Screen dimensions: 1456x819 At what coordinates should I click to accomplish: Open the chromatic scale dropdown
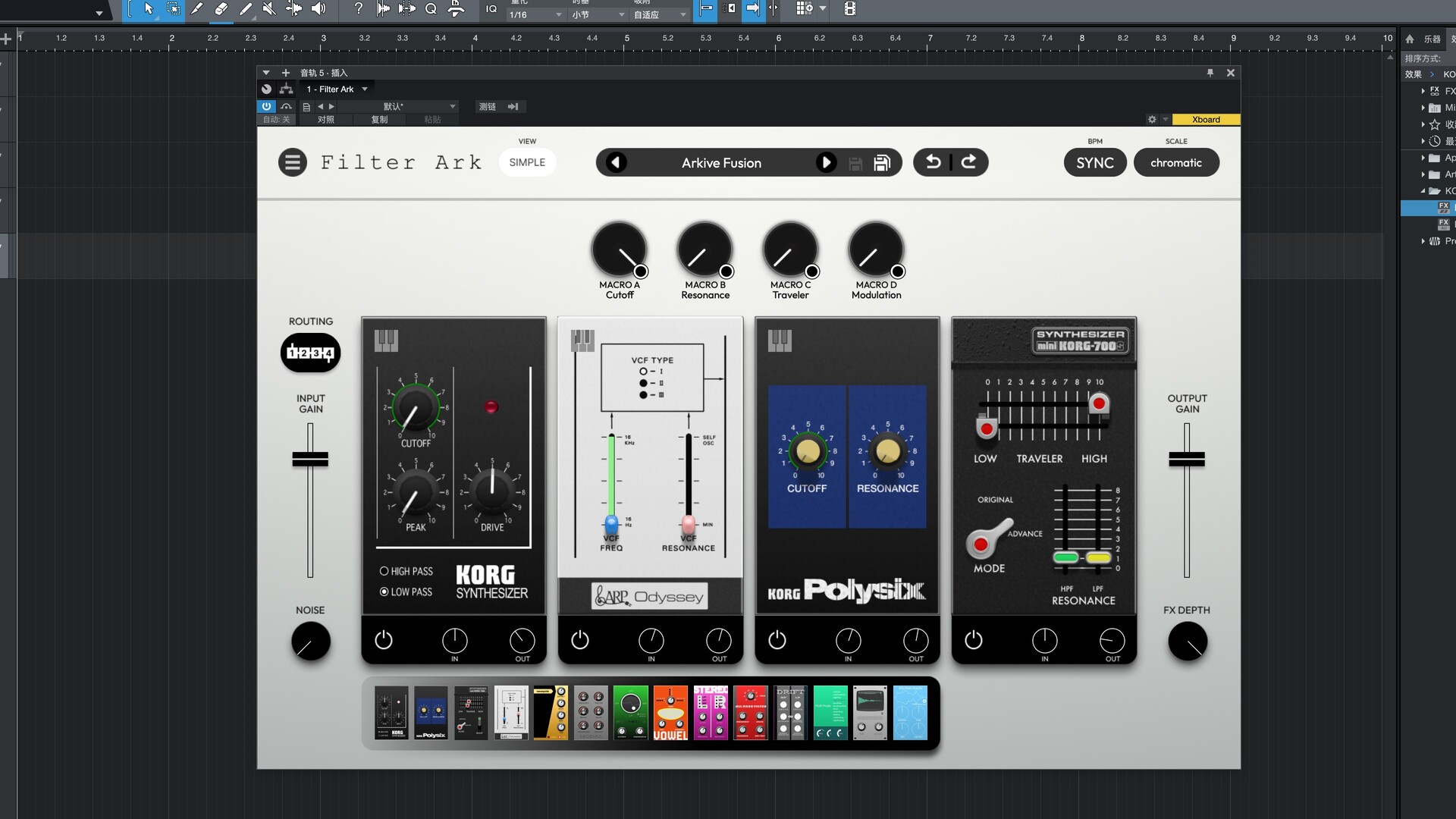[1175, 162]
